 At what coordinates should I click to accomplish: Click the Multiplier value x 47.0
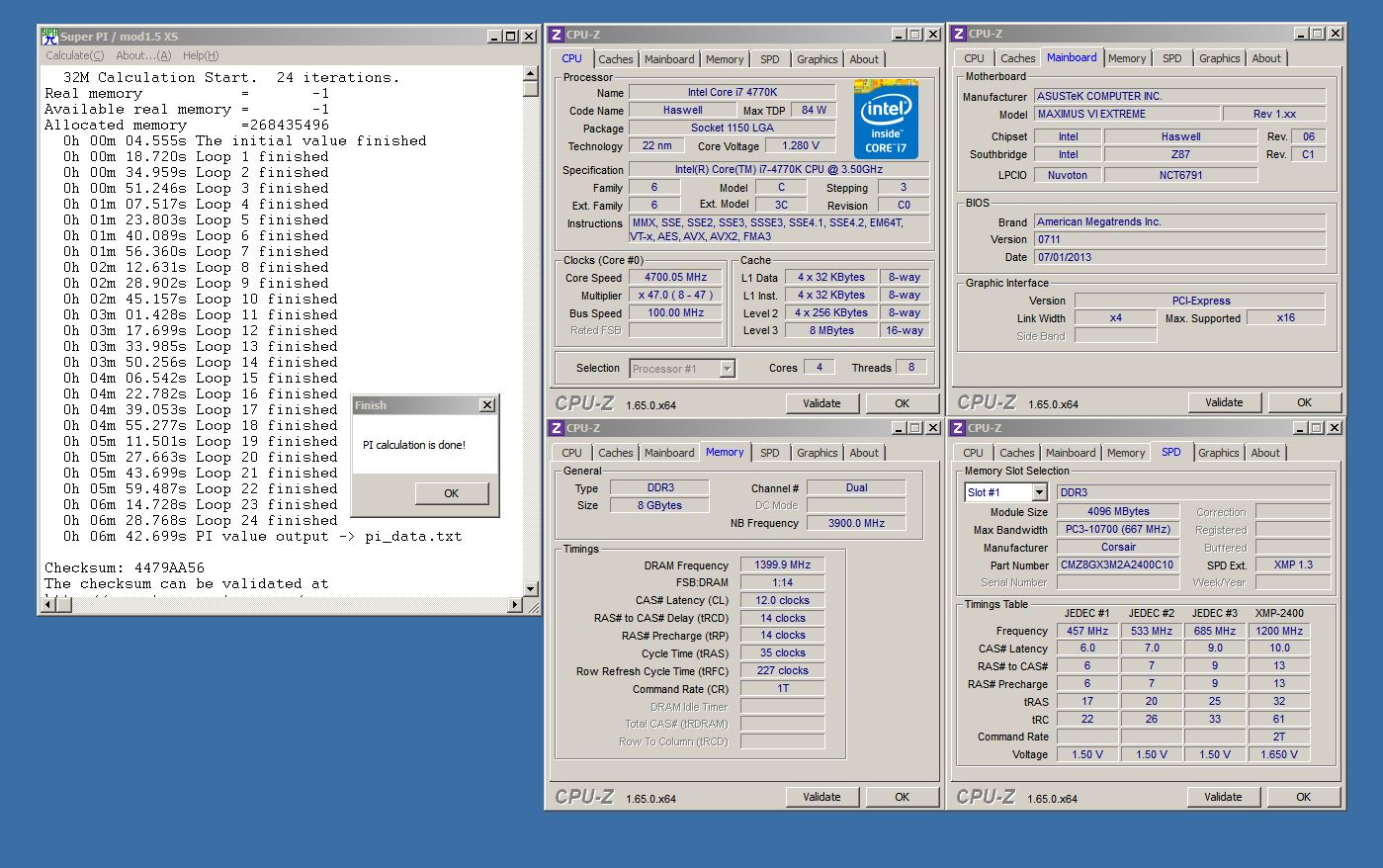(676, 295)
